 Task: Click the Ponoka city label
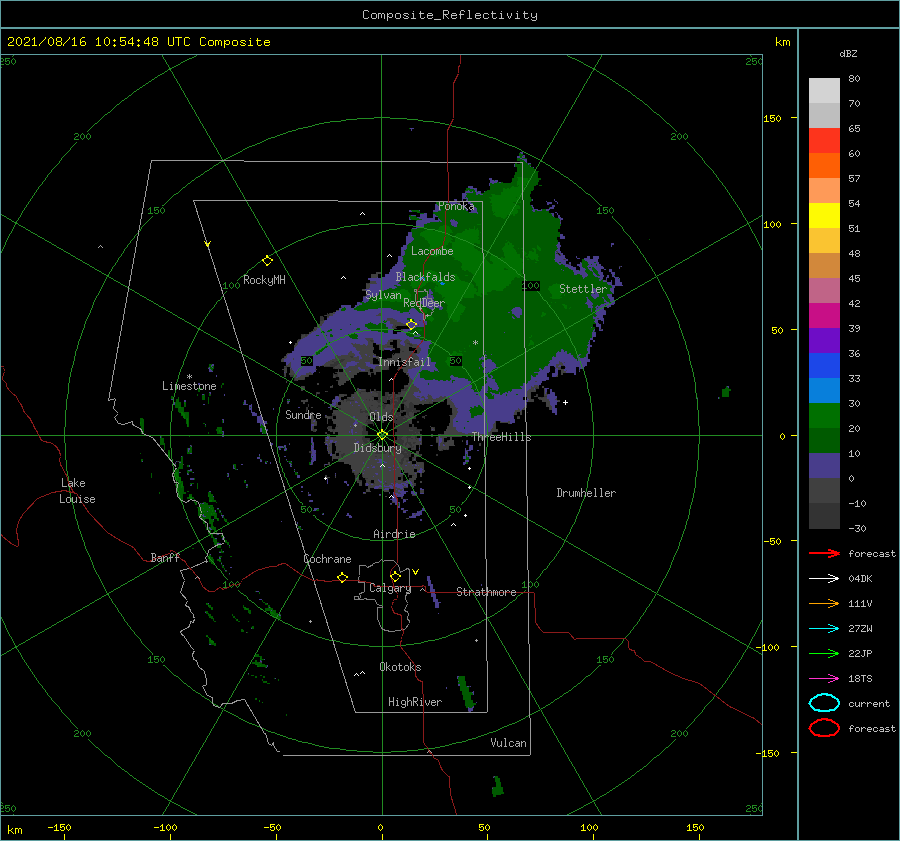[x=456, y=206]
